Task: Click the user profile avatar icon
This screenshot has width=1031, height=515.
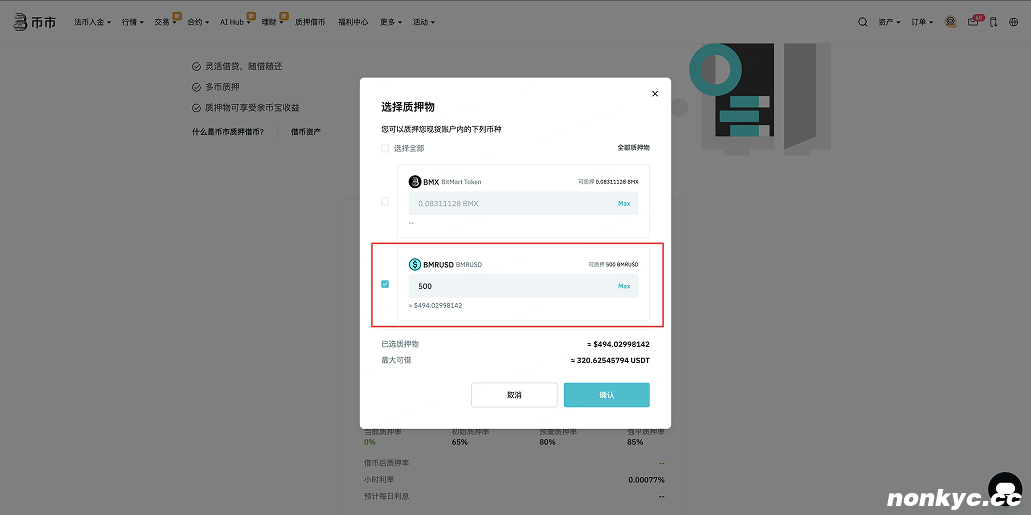Action: 950,22
